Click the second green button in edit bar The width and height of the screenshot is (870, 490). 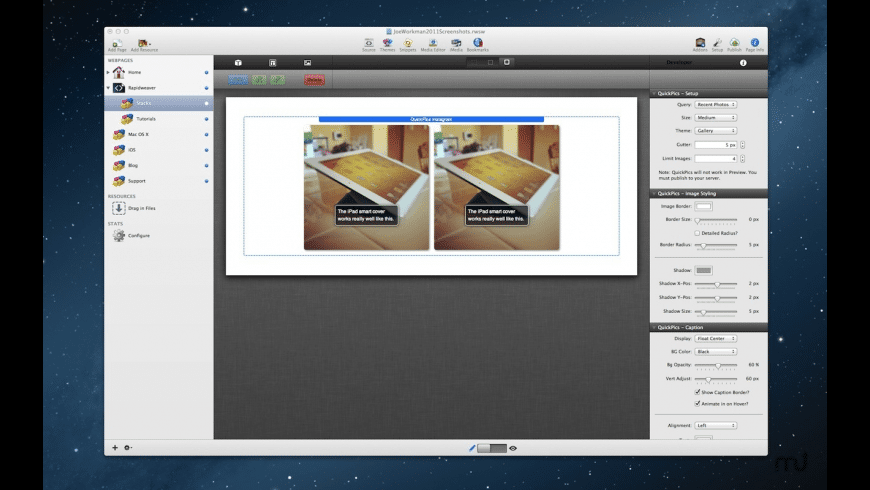[277, 80]
